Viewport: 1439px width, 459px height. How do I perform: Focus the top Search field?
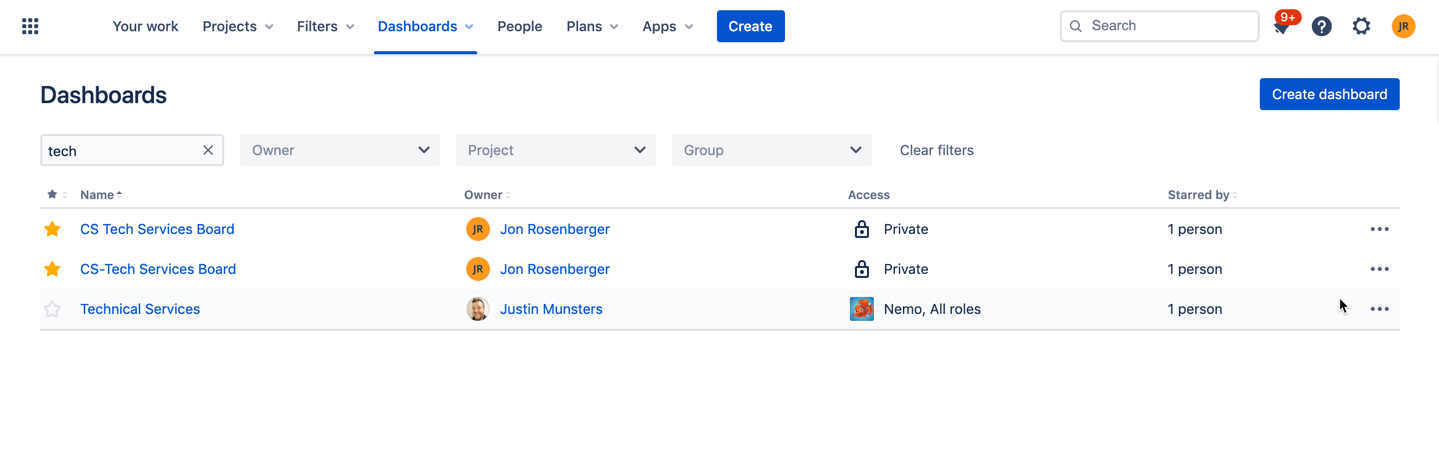click(1159, 26)
